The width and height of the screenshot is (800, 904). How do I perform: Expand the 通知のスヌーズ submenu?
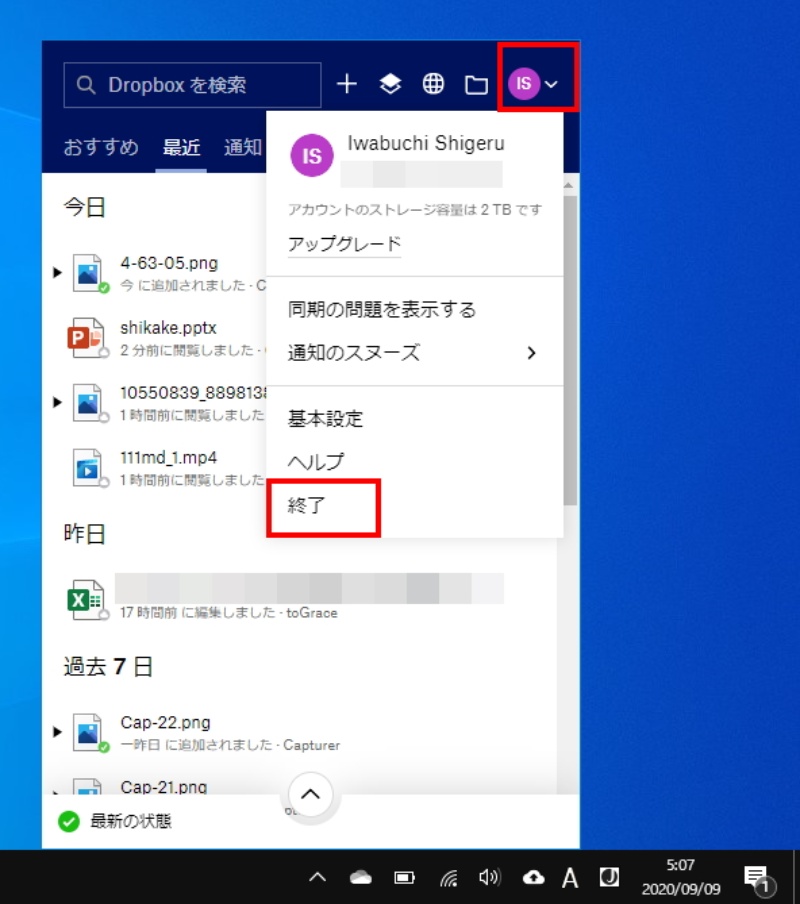[531, 353]
